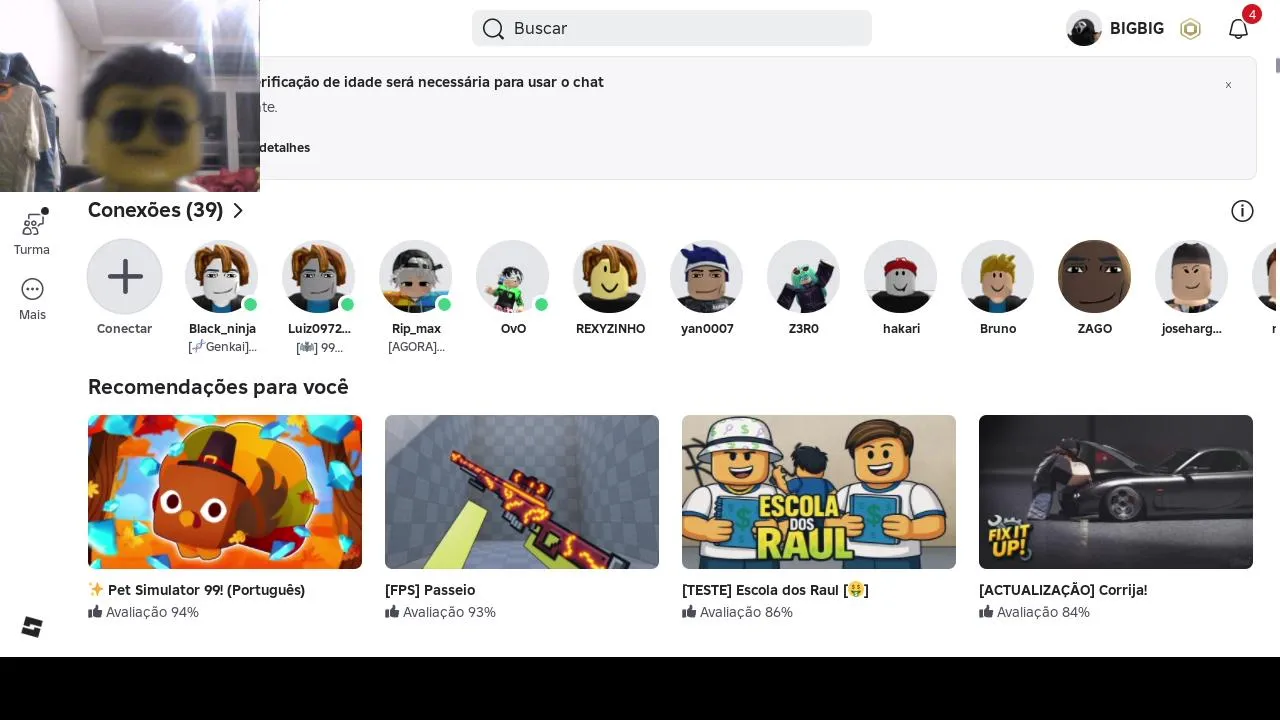1280x720 pixels.
Task: Click [FPS] Passeio title text
Action: (x=430, y=590)
